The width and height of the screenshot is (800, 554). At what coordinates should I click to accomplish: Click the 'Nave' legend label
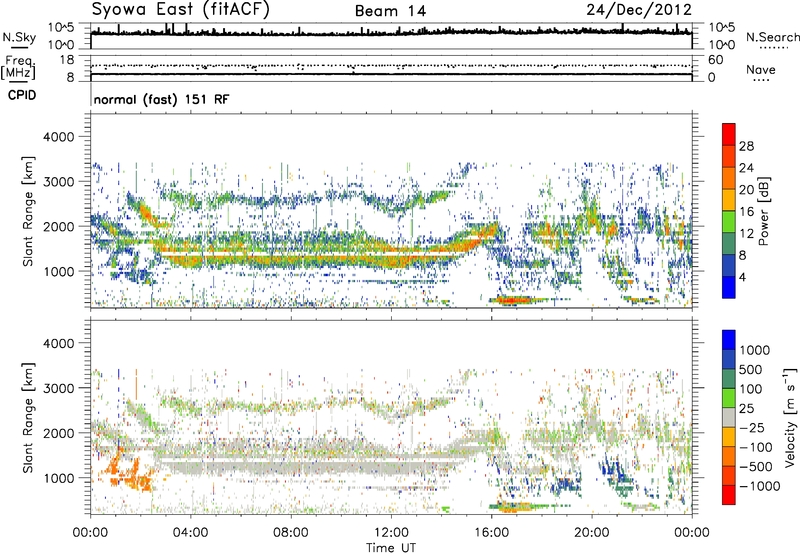[761, 69]
